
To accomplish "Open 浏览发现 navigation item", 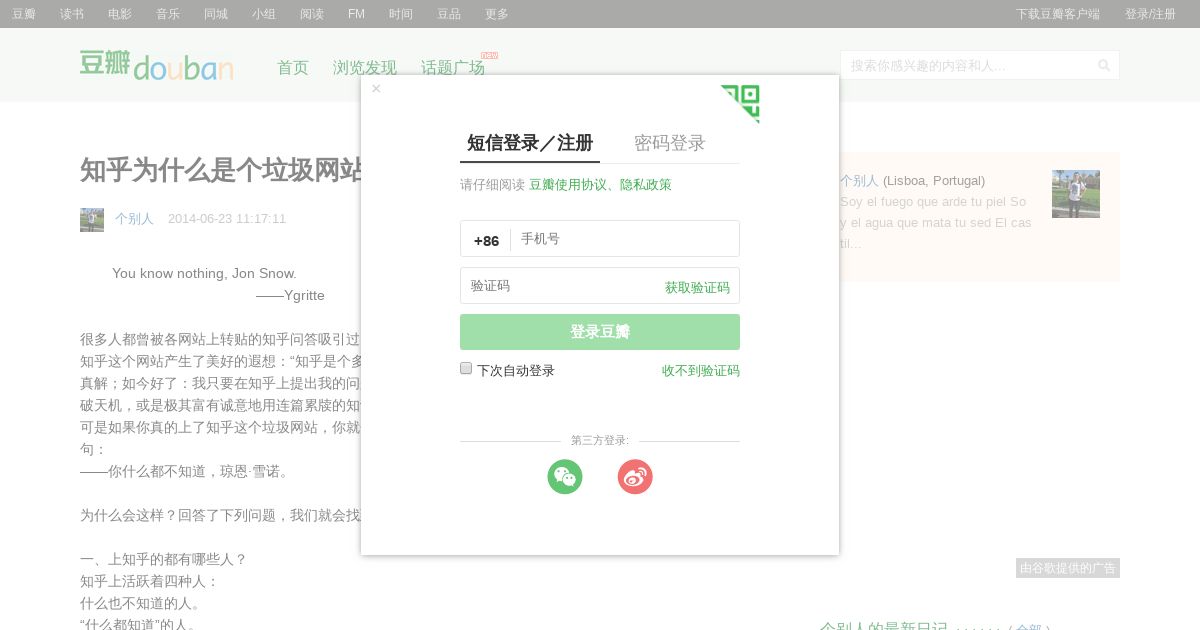I will (x=365, y=68).
